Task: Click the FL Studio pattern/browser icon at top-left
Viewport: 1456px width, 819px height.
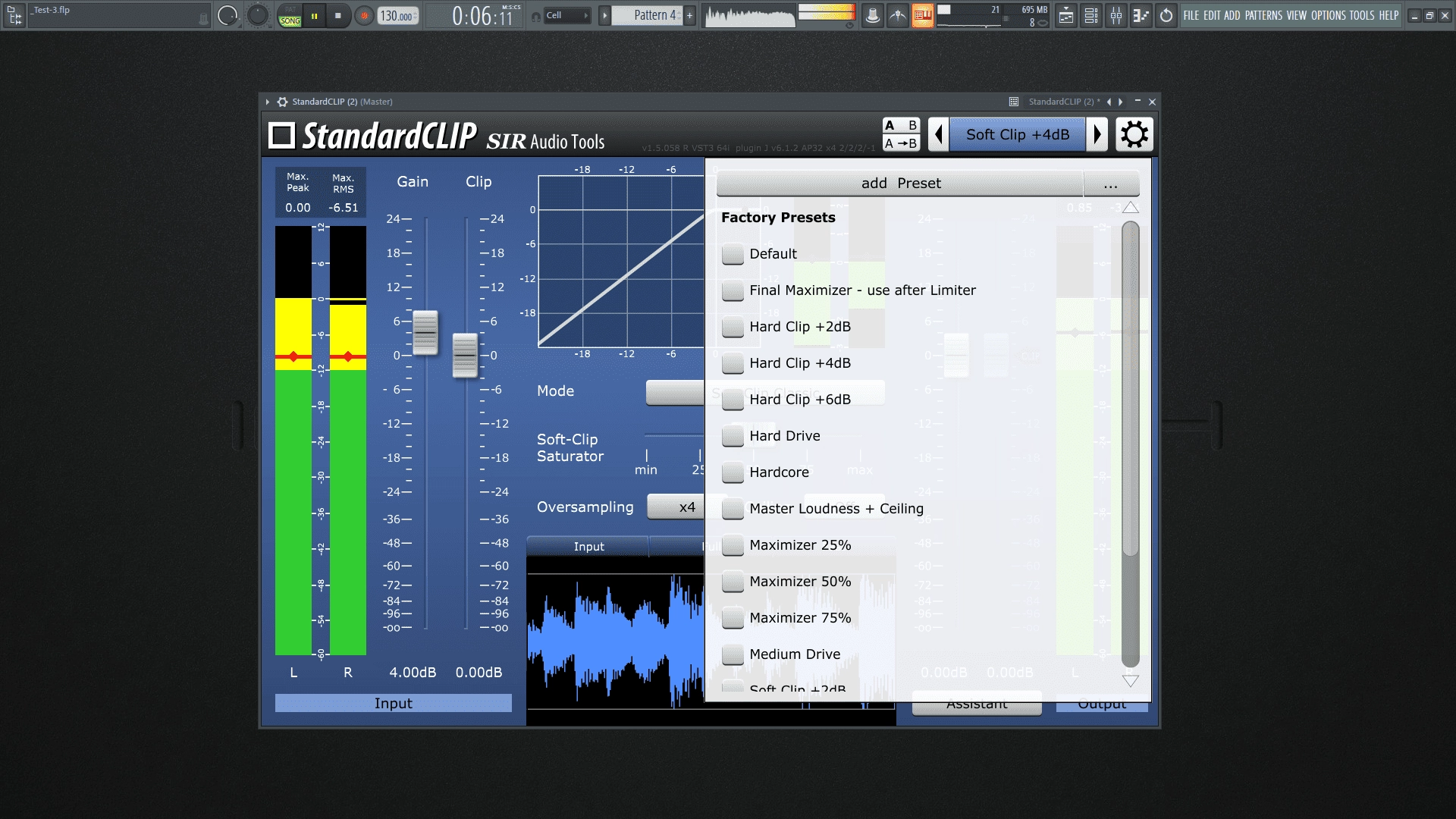Action: pos(14,15)
